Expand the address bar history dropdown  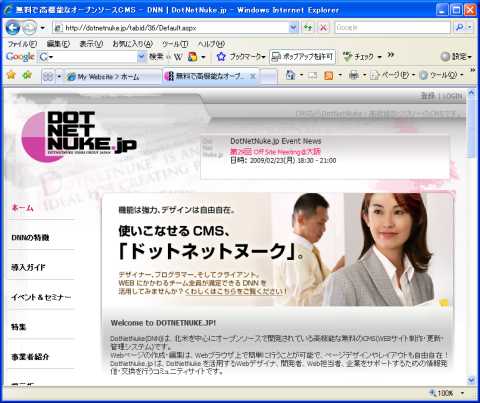(293, 28)
